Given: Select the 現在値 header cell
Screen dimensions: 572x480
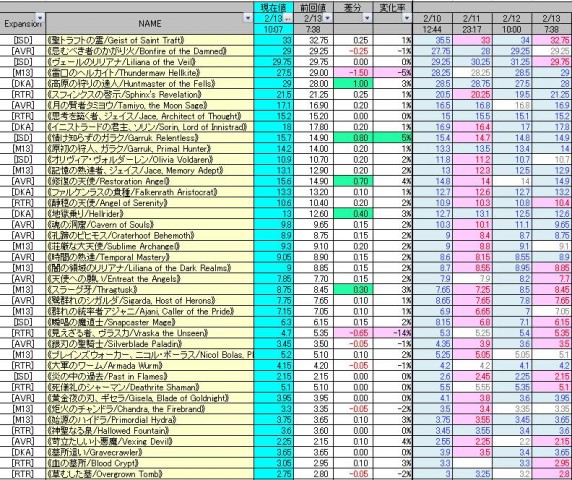Looking at the screenshot, I should pyautogui.click(x=273, y=7).
